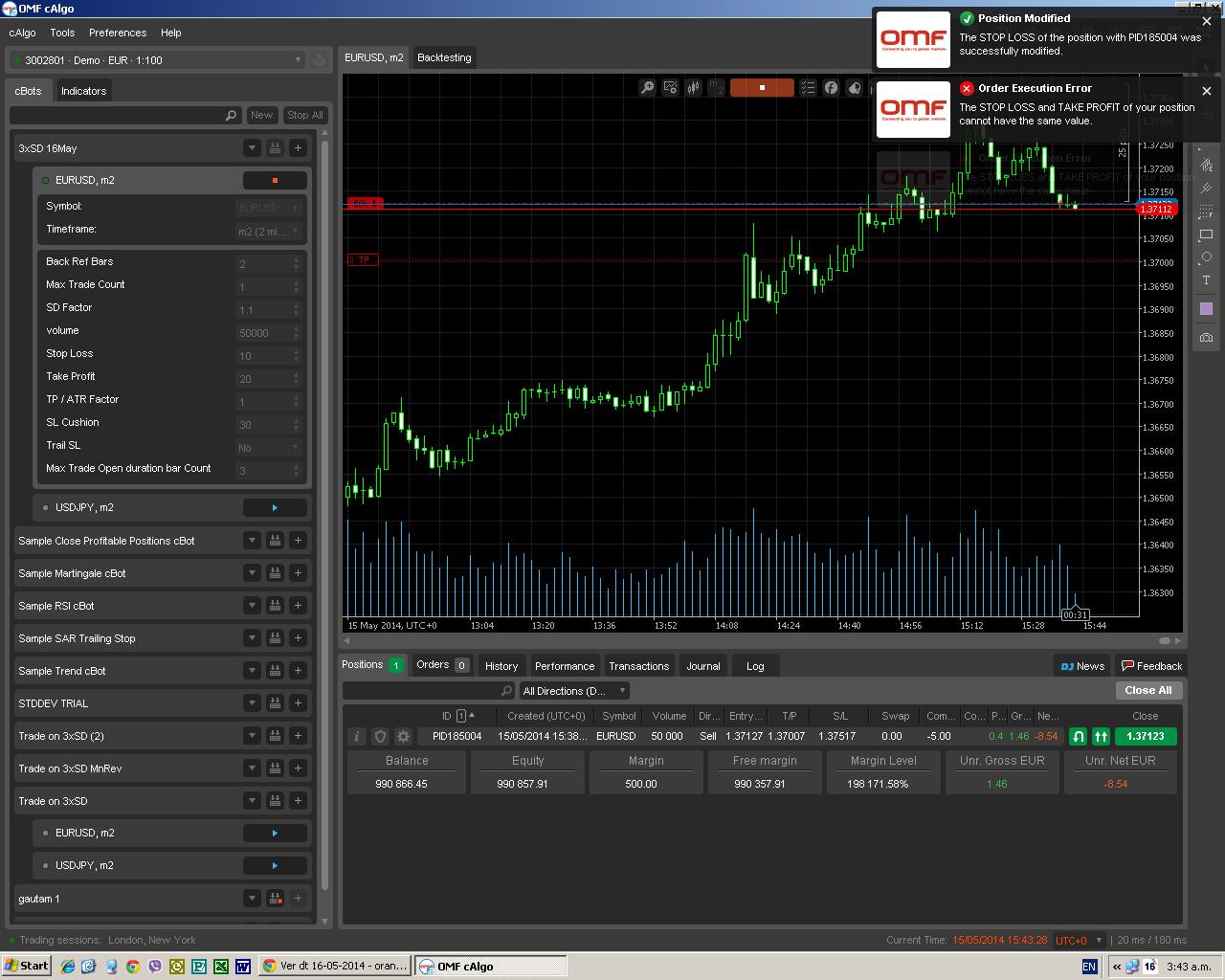
Task: Take a chart snapshot with camera icon
Action: pos(1206,337)
